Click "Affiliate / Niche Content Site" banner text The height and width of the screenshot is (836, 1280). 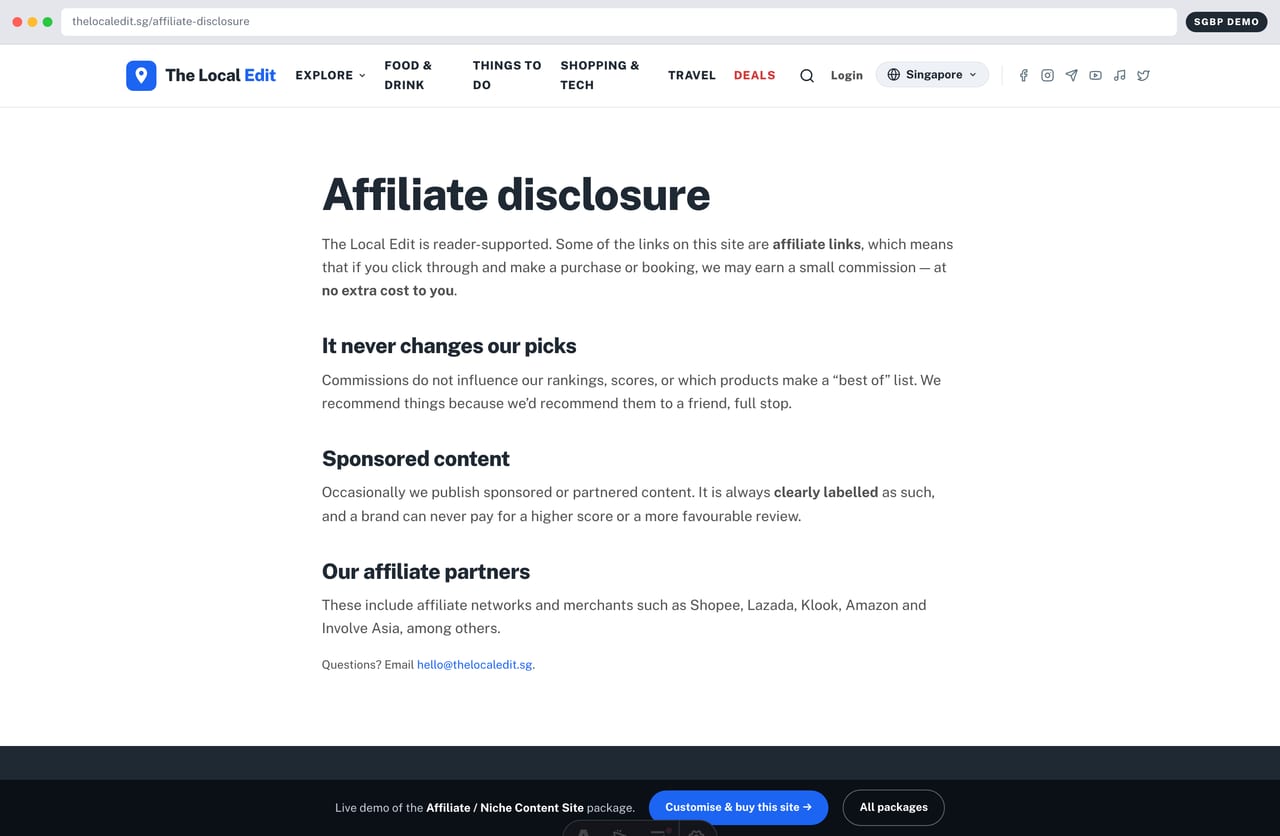(x=505, y=807)
